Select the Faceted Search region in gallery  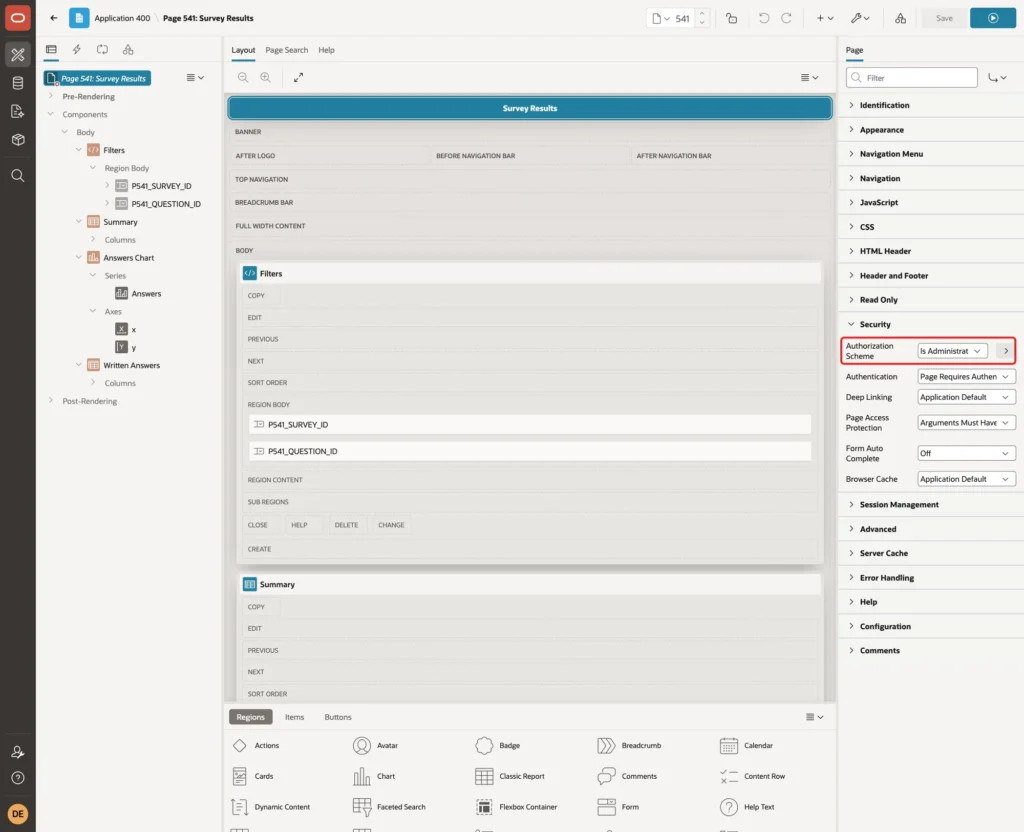pos(389,807)
